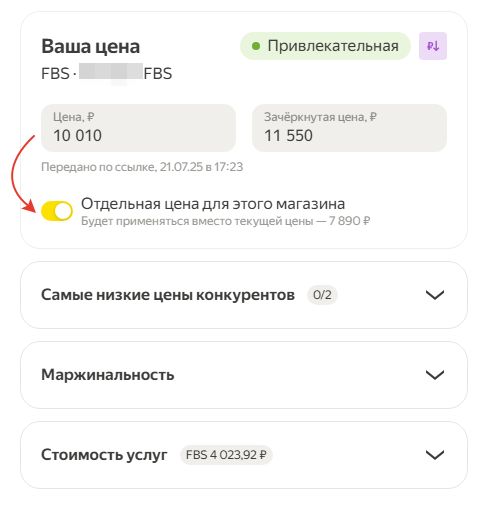
Task: Click the blurred store name text
Action: click(111, 73)
